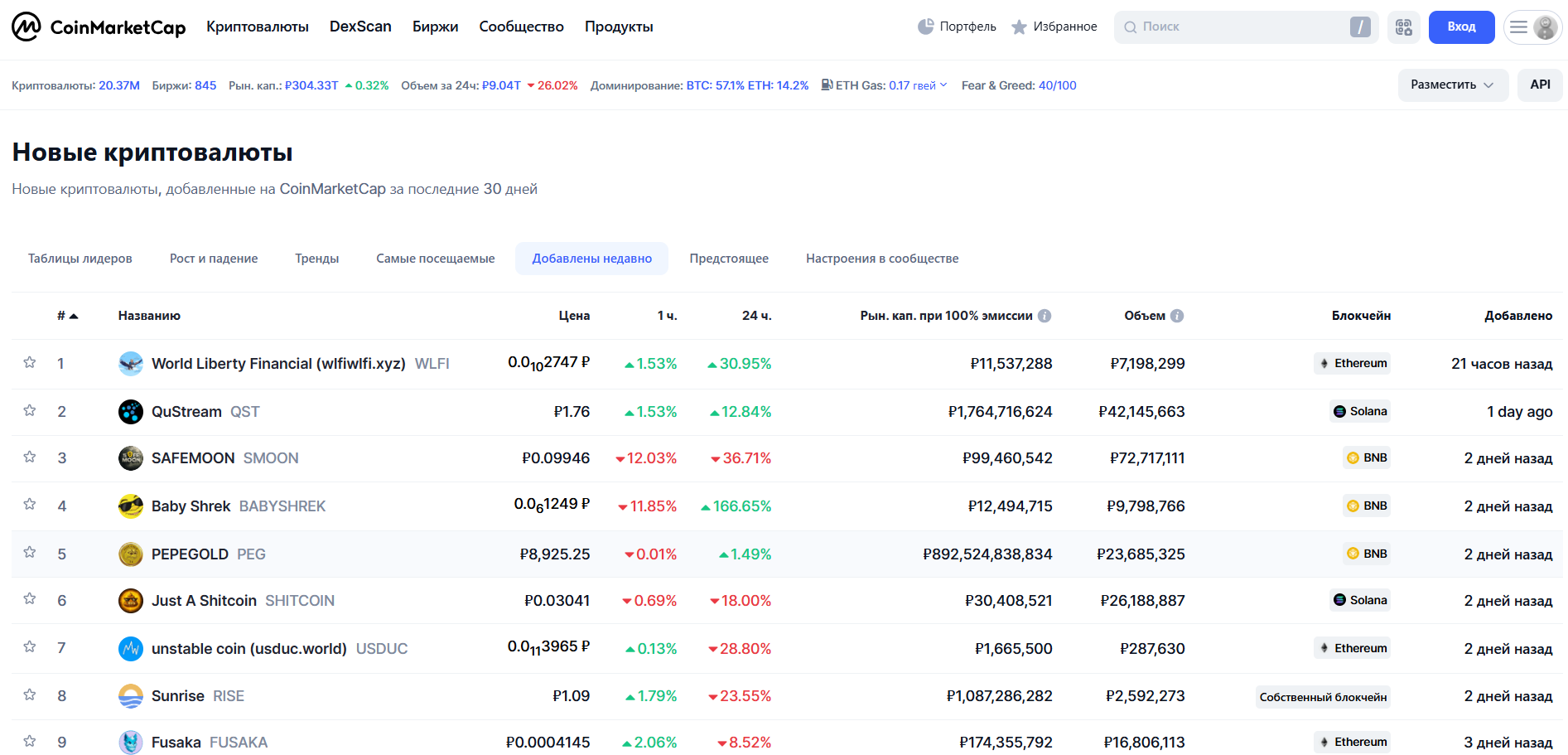Sort by Добавлено column header
1568x755 pixels.
coord(1518,316)
